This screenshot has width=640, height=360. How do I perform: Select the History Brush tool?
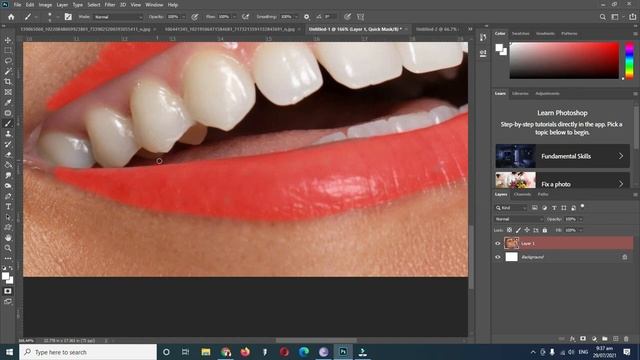tap(8, 144)
